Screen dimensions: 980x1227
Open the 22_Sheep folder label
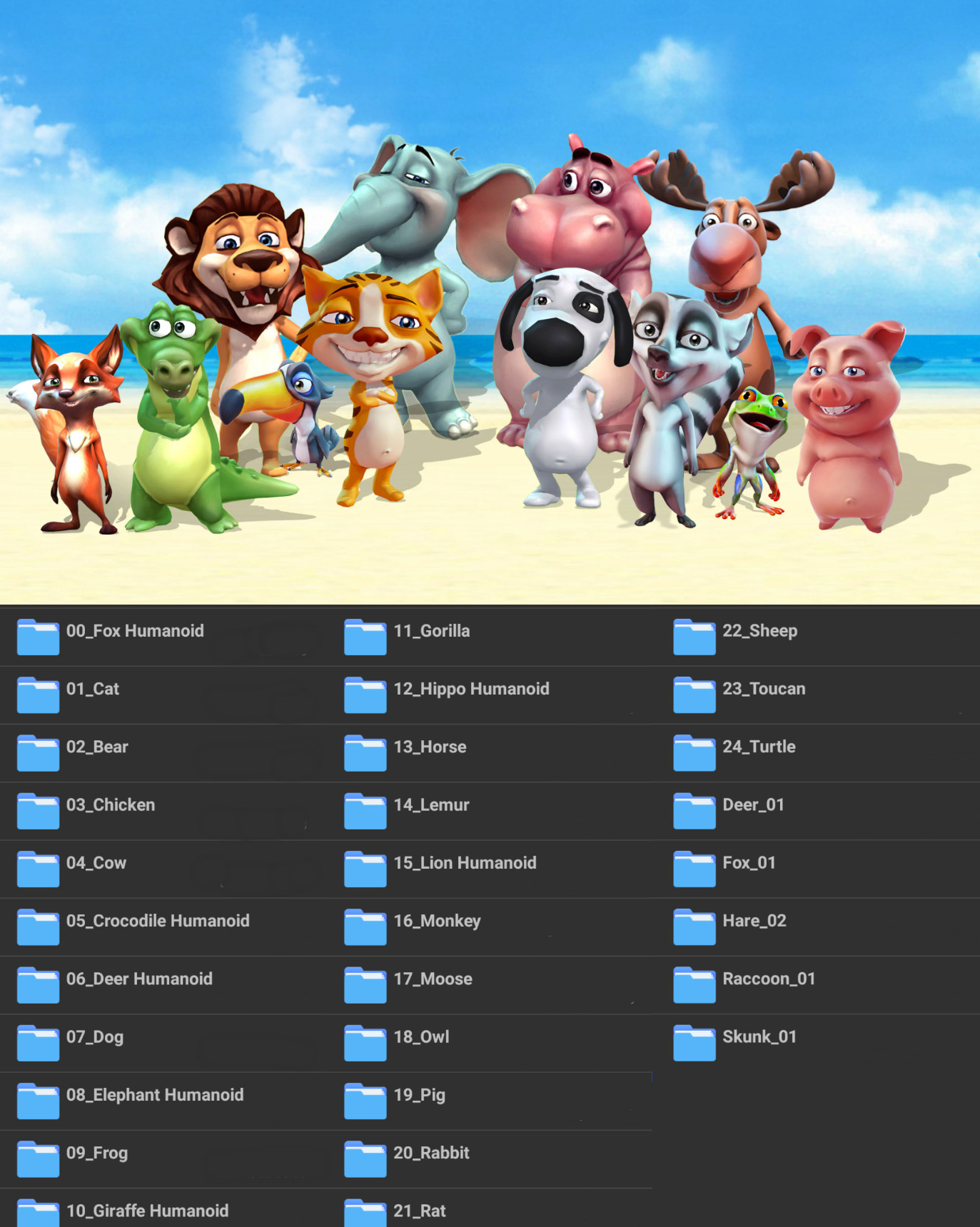760,631
